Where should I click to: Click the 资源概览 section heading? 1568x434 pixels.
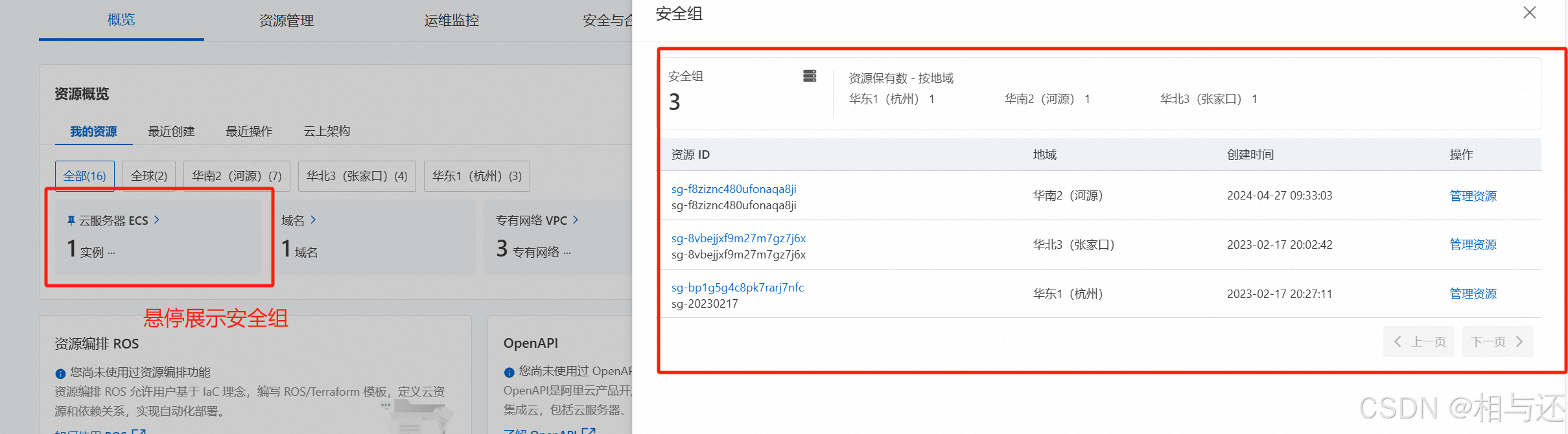click(82, 95)
